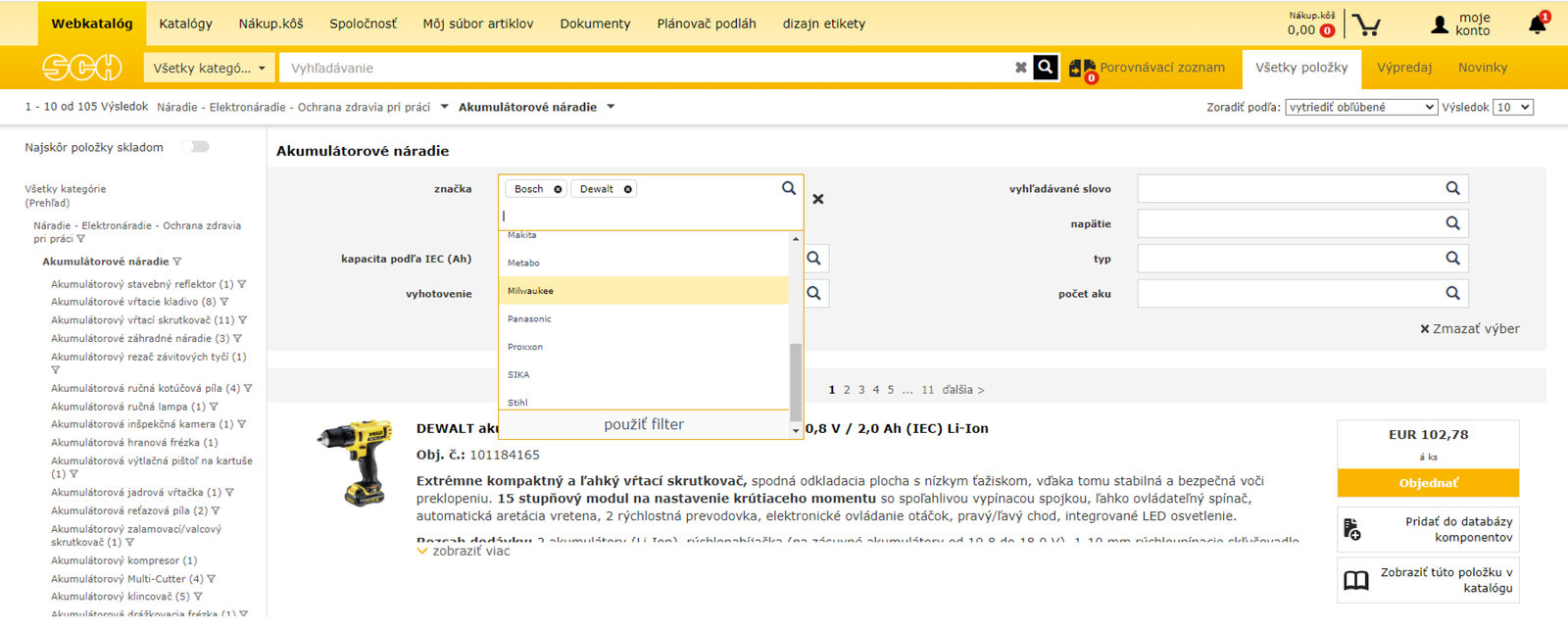The height and width of the screenshot is (629, 1568).
Task: Click the Objednať button
Action: point(1429,483)
